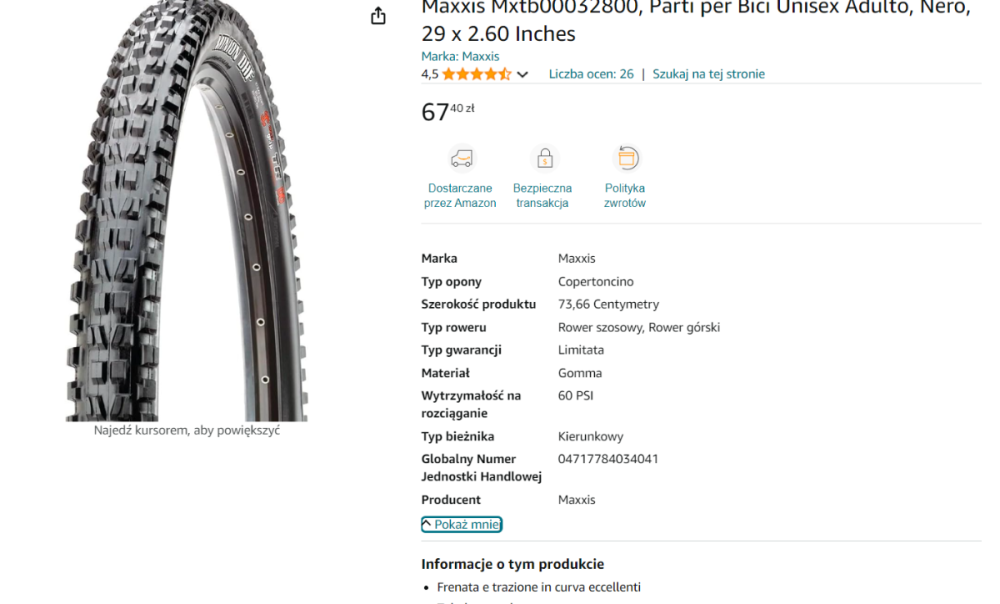The image size is (1000, 604).
Task: Click the share icon above product image
Action: [x=378, y=15]
